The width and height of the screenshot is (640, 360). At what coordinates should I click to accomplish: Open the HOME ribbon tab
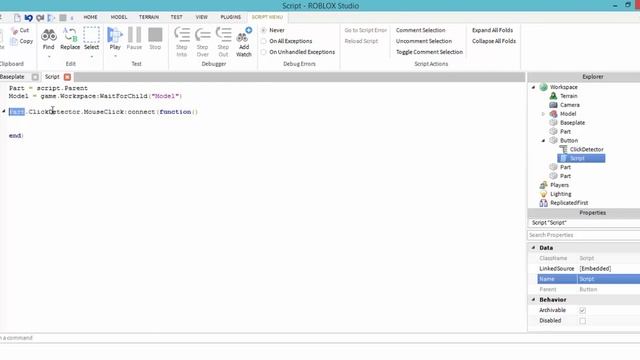pos(90,17)
